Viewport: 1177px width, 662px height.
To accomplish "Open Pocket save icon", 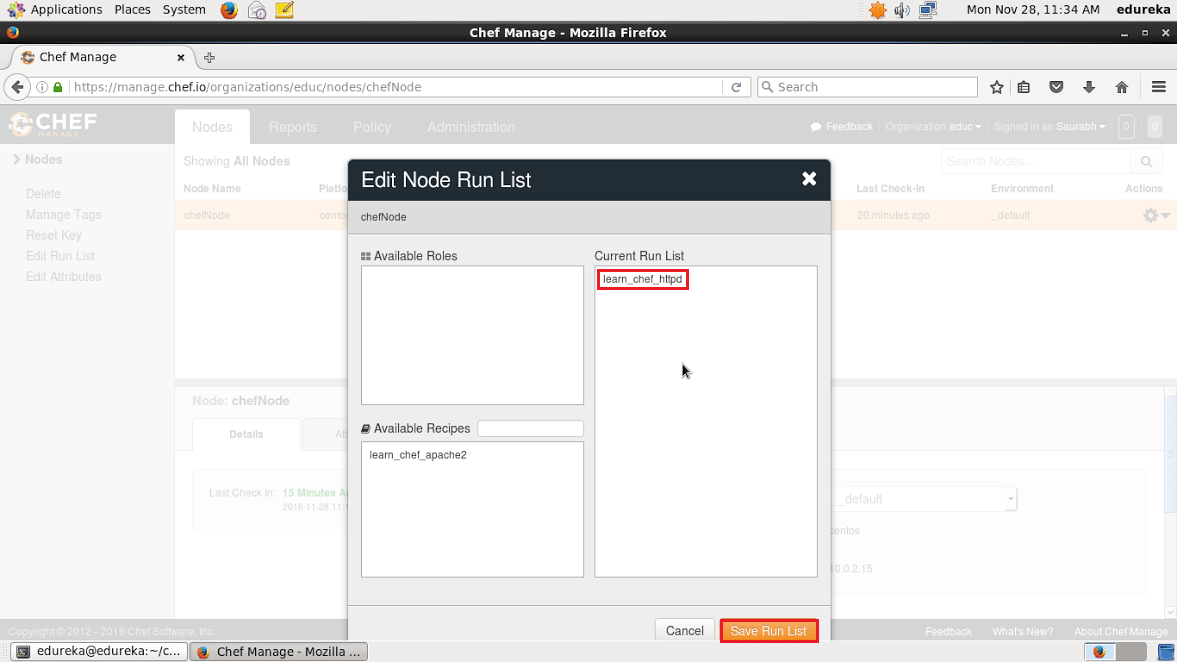I will [1056, 87].
